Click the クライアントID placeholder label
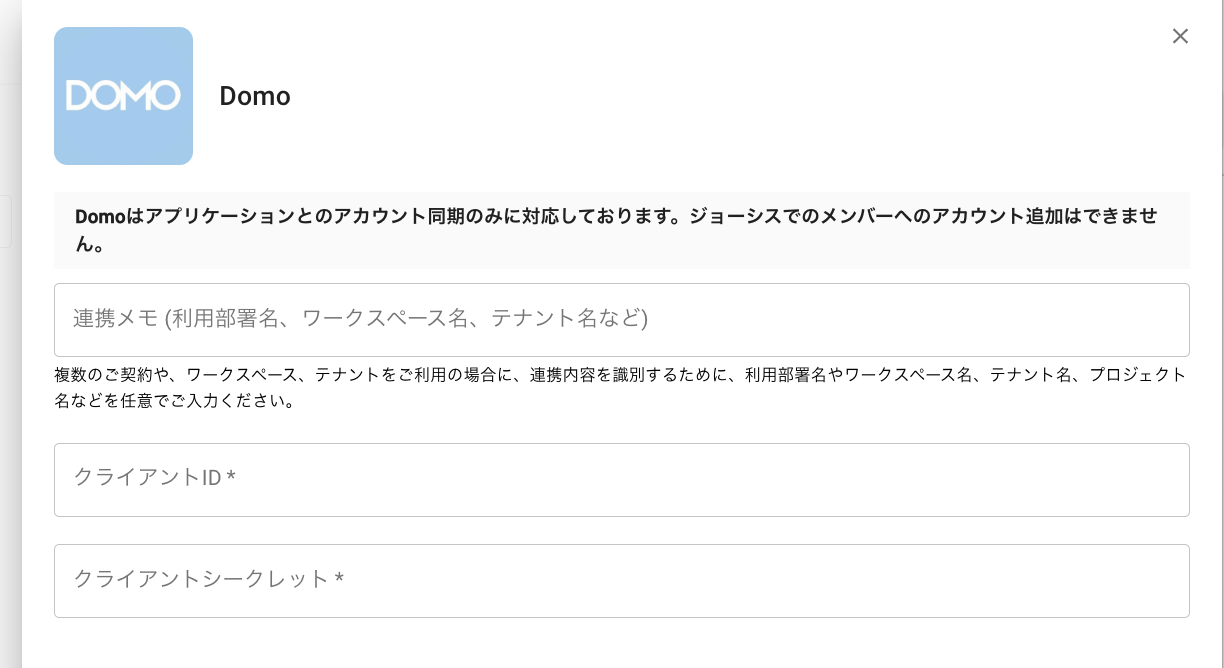 147,478
